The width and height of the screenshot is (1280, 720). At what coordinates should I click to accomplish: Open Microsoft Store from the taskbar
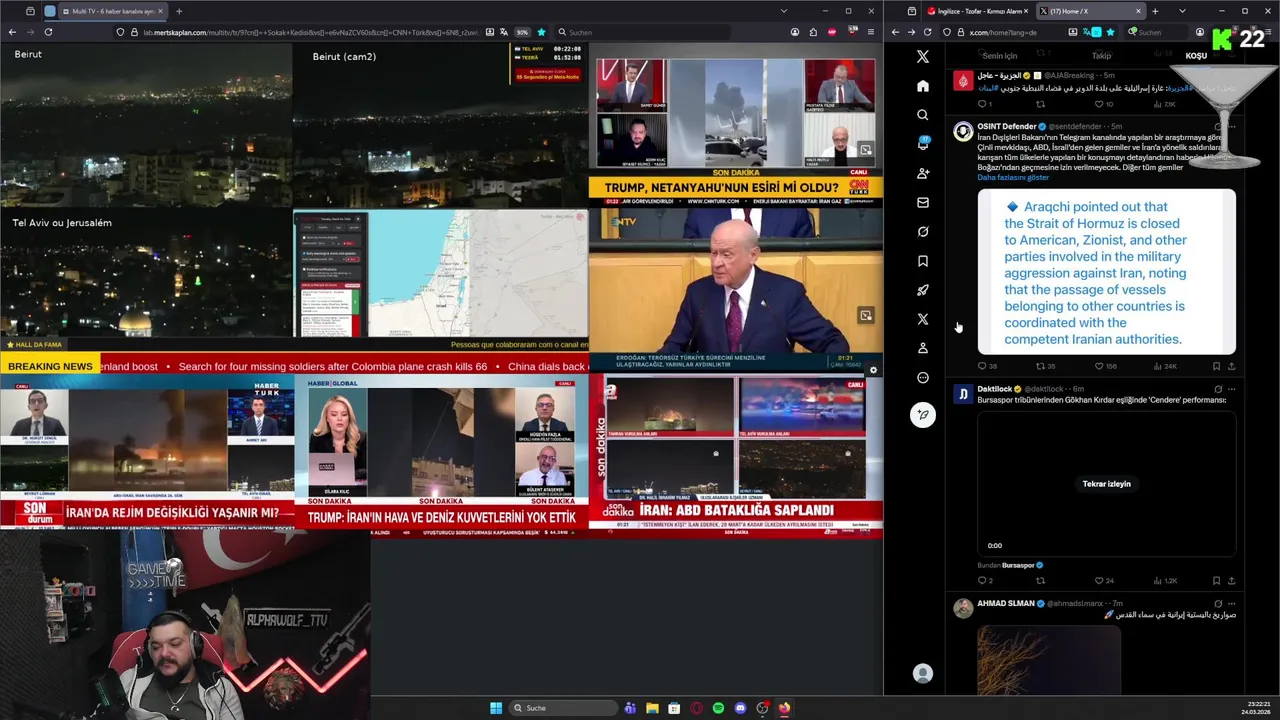674,708
